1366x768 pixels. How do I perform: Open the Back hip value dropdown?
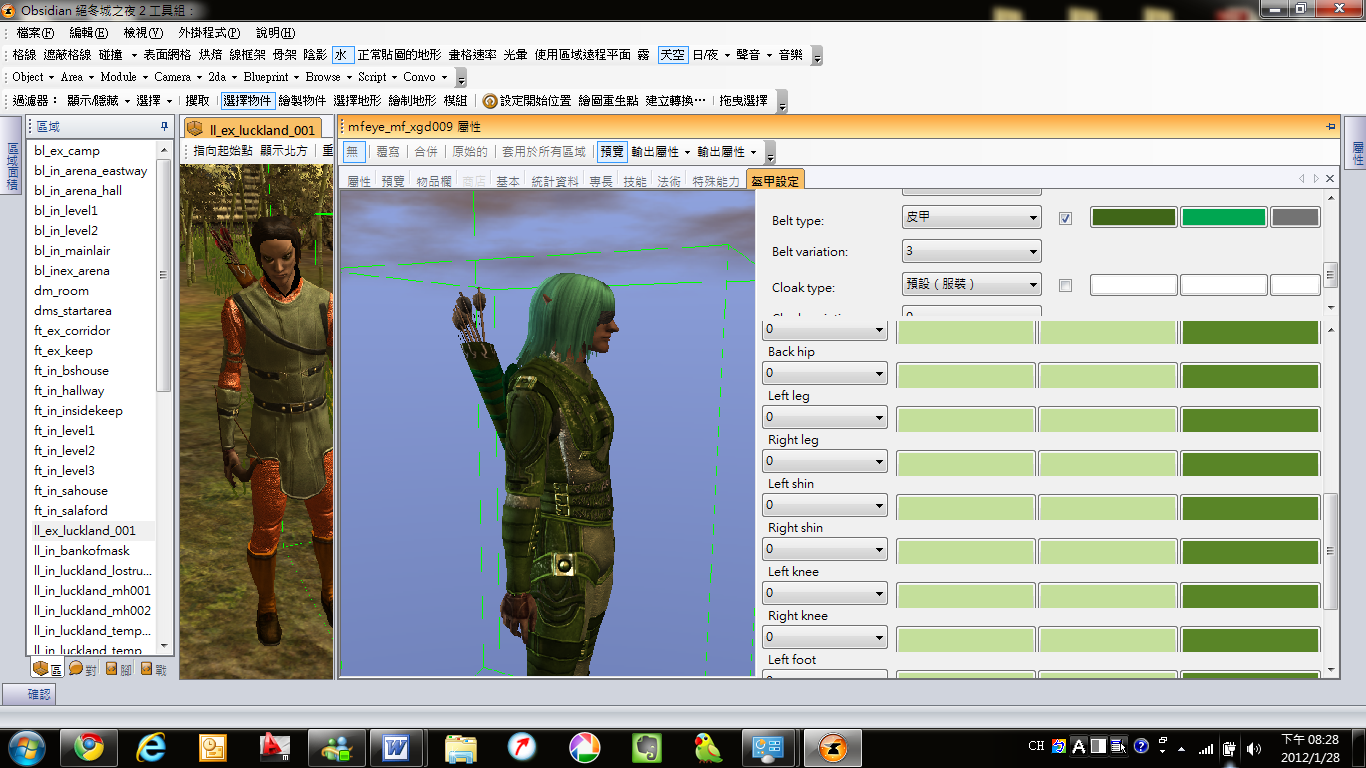point(825,373)
